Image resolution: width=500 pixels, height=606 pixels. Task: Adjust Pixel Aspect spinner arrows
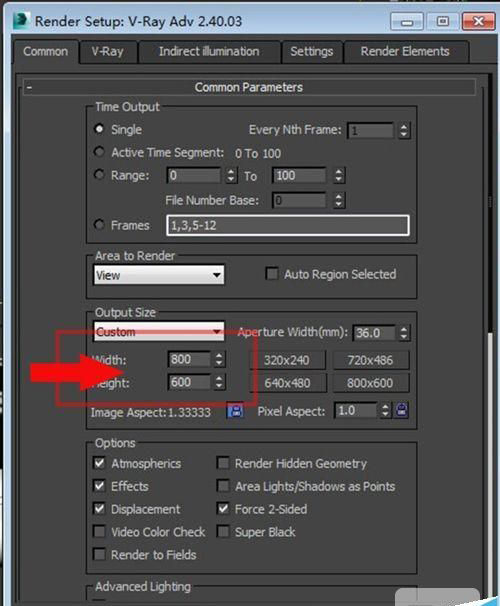[385, 410]
